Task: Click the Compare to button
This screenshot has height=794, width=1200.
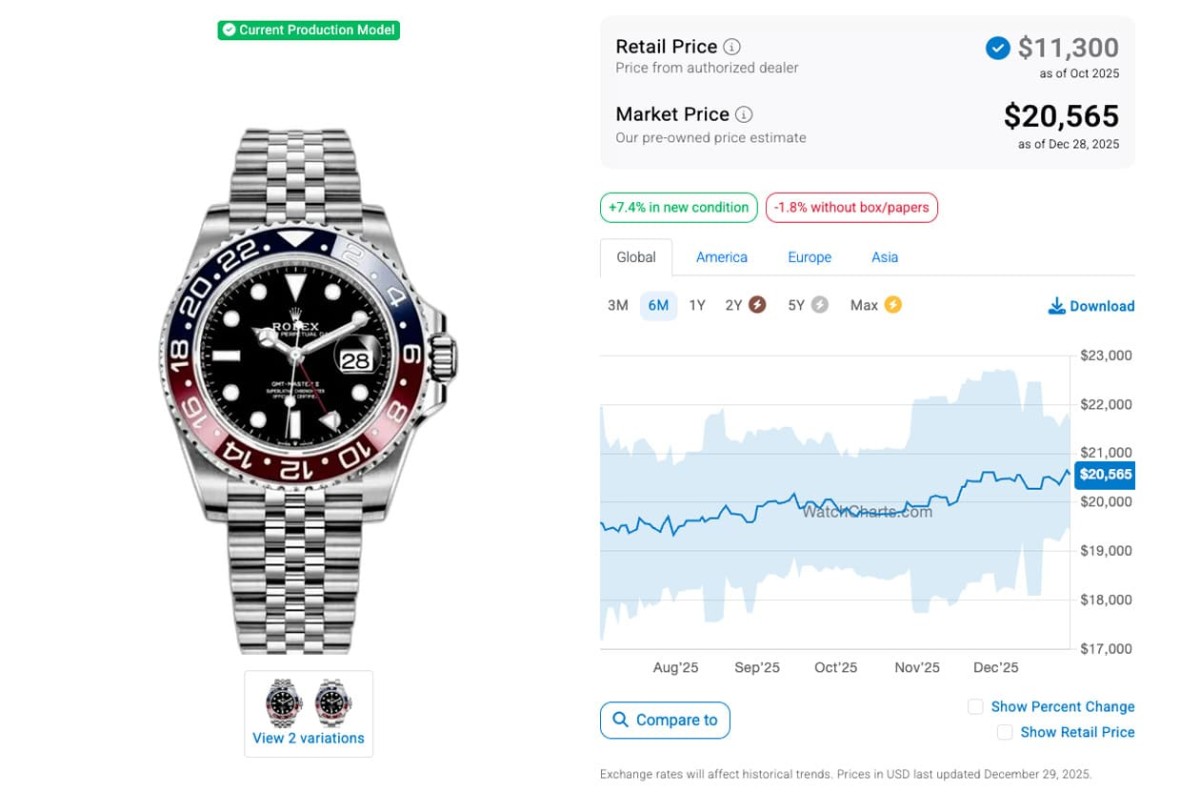Action: pos(665,720)
